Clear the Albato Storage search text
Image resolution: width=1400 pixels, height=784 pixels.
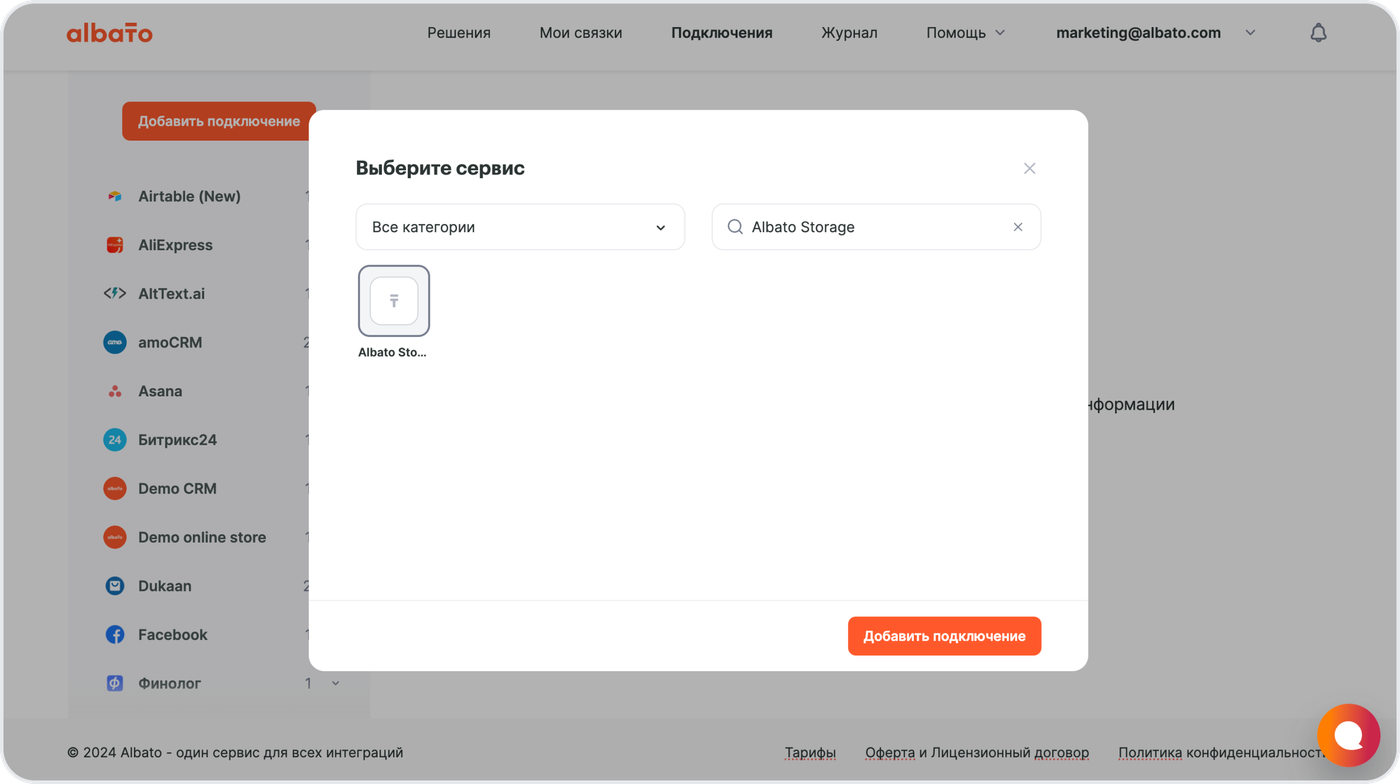[1018, 227]
